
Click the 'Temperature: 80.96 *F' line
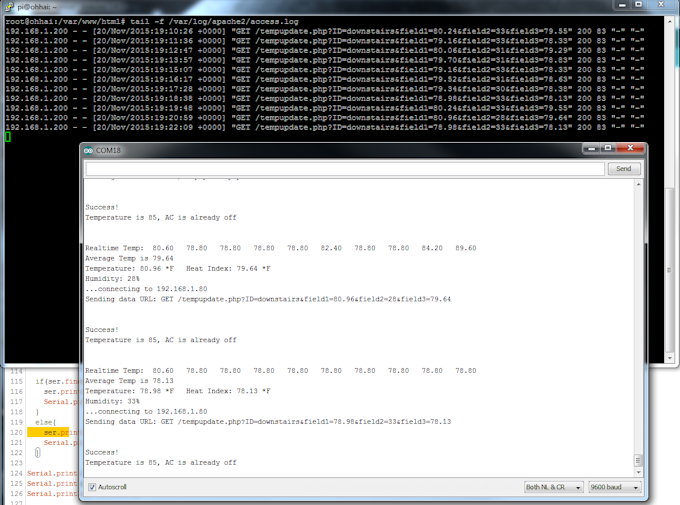coord(178,269)
